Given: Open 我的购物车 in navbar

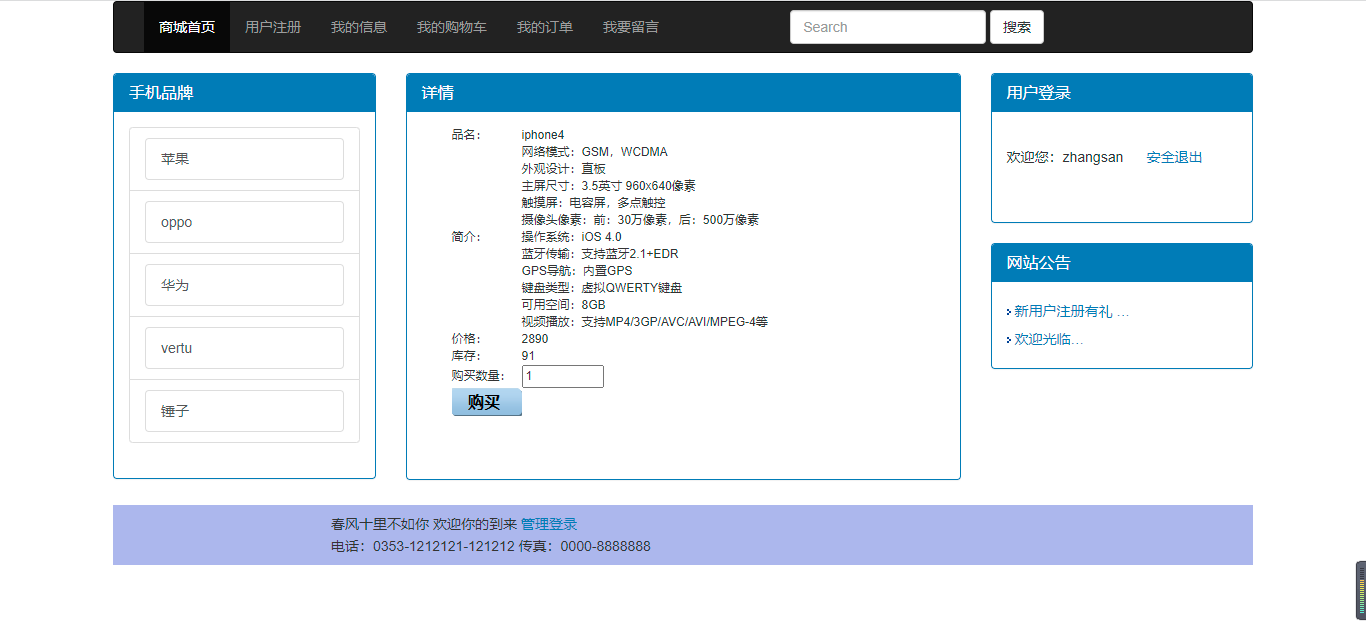Looking at the screenshot, I should 452,27.
